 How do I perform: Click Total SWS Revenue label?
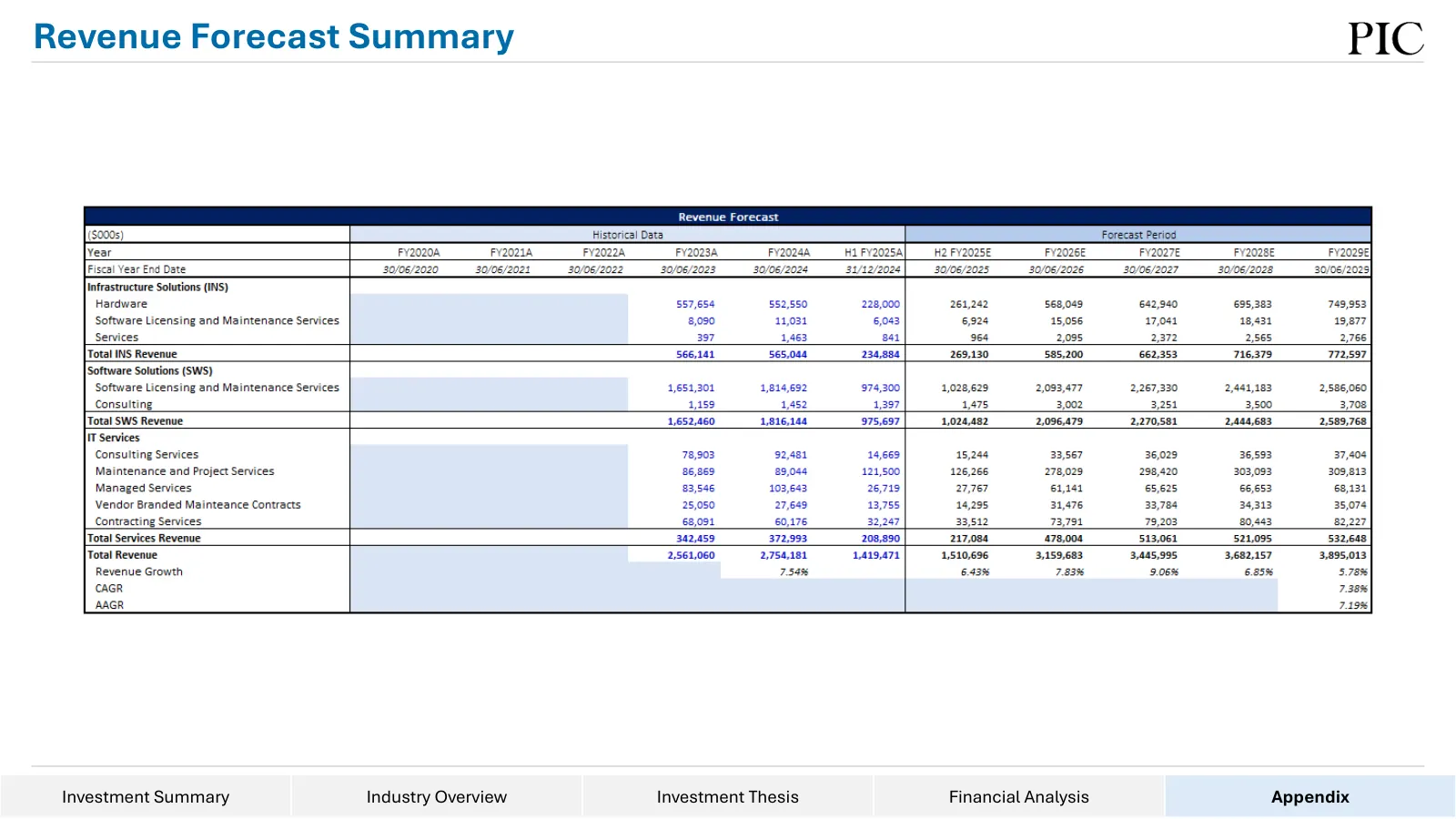click(x=135, y=421)
